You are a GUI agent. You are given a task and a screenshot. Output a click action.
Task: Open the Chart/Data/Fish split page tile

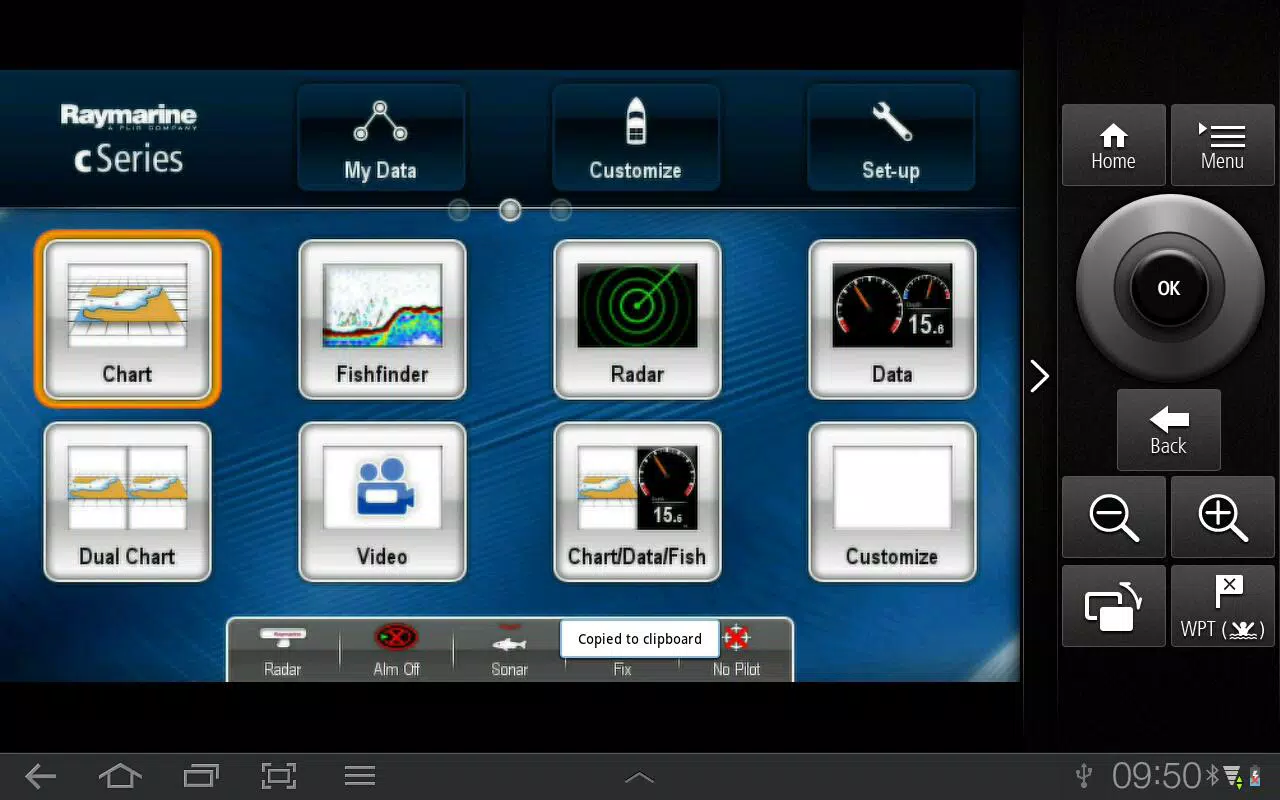637,501
